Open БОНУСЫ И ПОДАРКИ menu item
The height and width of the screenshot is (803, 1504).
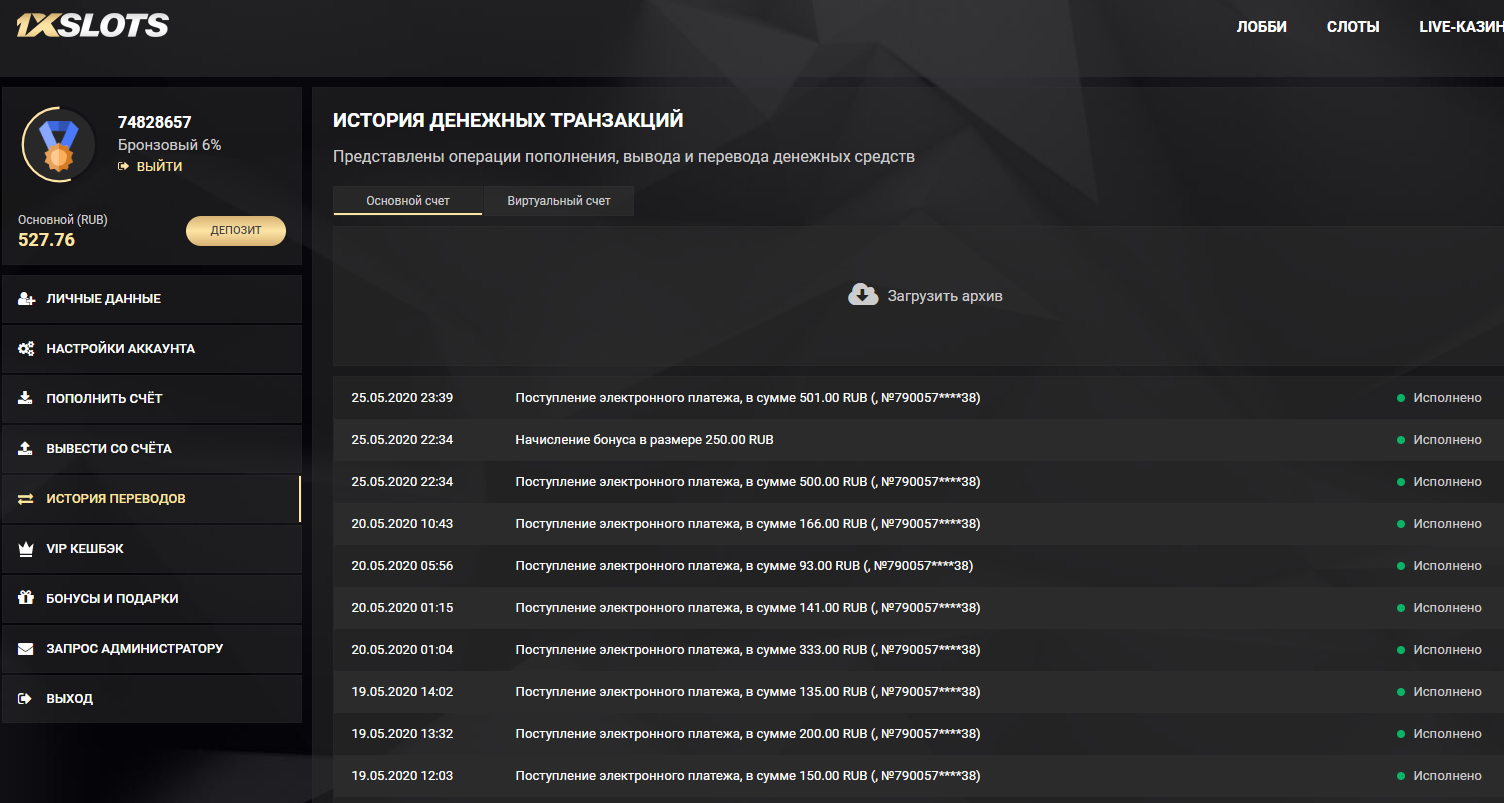pyautogui.click(x=152, y=599)
